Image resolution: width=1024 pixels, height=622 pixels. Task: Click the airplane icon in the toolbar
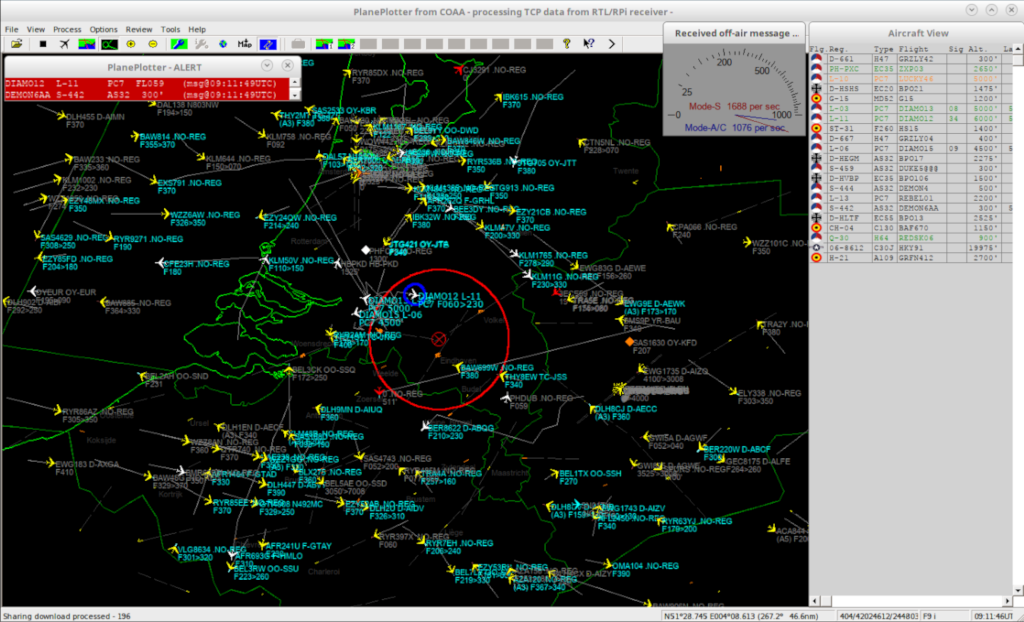(65, 44)
